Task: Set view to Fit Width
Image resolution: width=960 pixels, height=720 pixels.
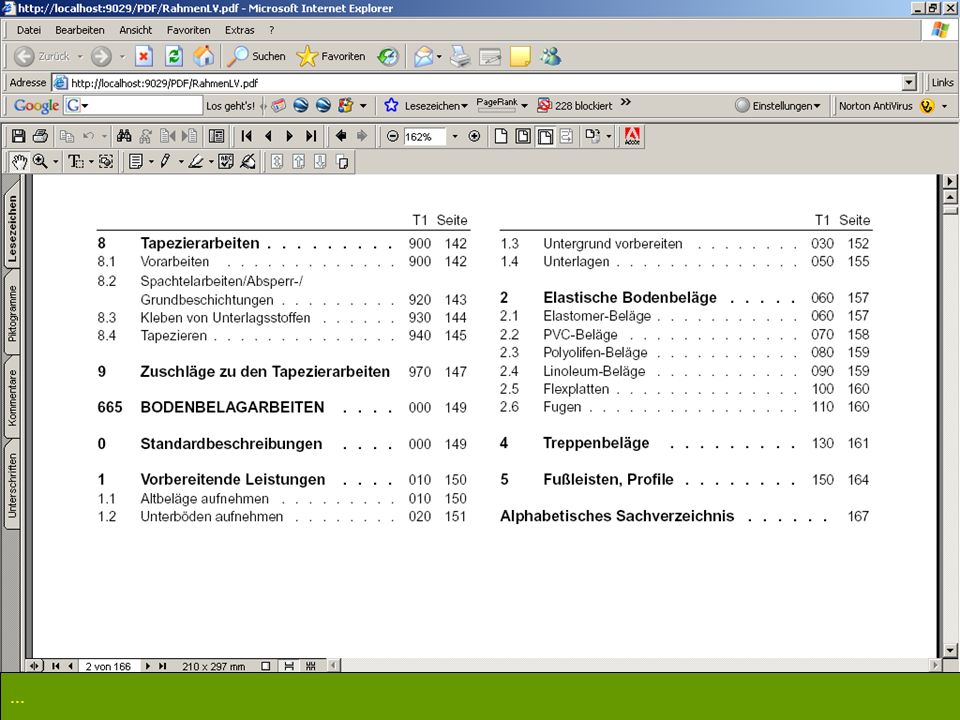Action: [x=545, y=136]
